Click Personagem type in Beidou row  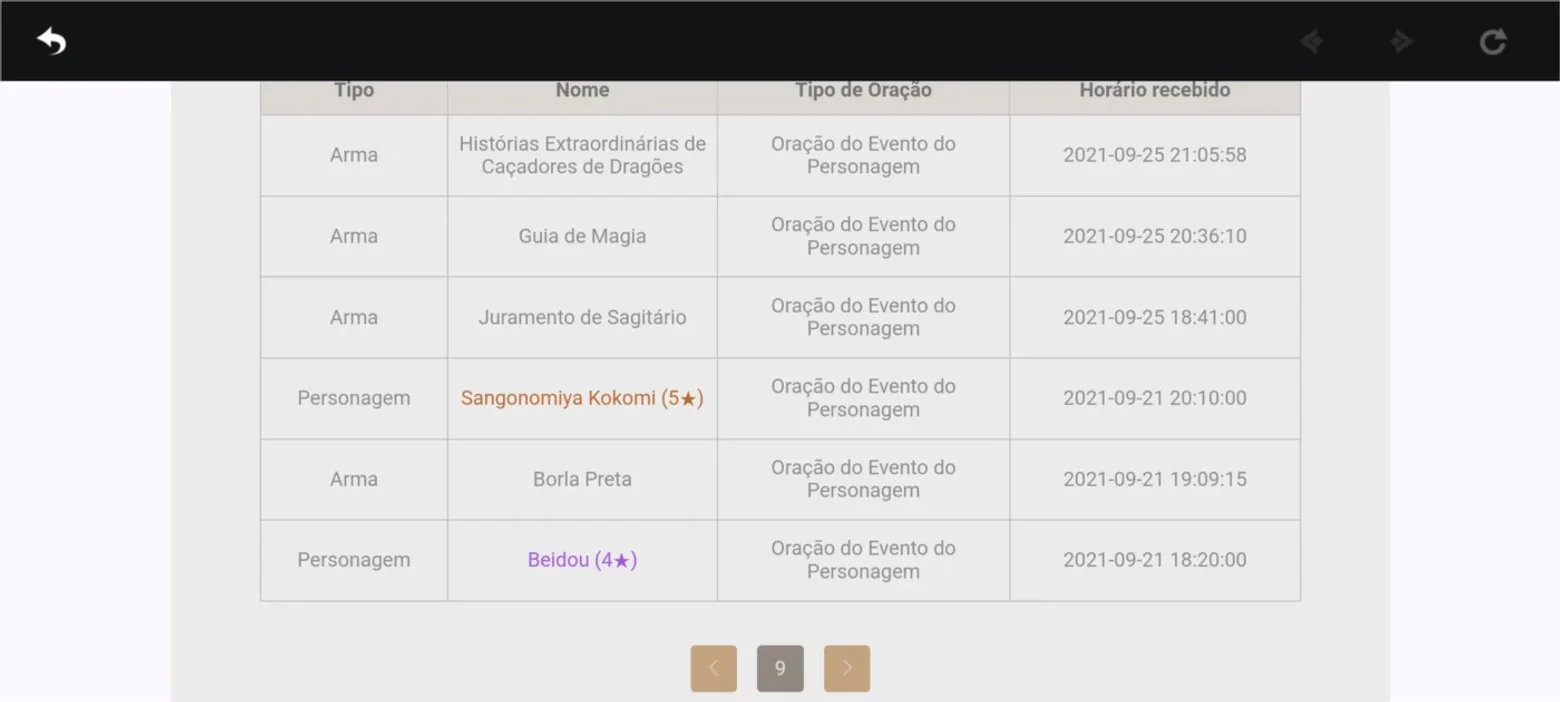354,560
